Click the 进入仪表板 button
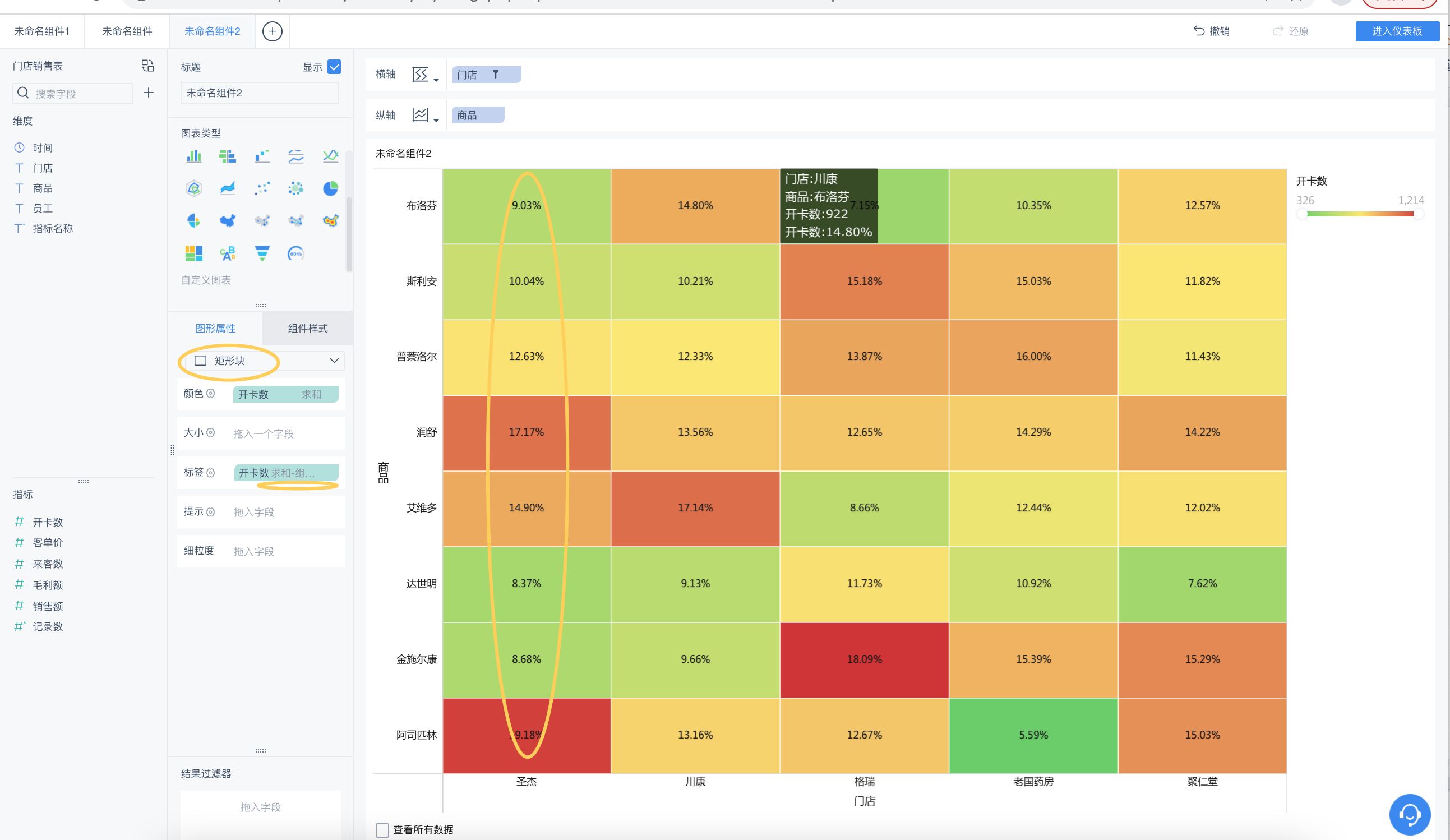This screenshot has height=840, width=1450. tap(1397, 31)
